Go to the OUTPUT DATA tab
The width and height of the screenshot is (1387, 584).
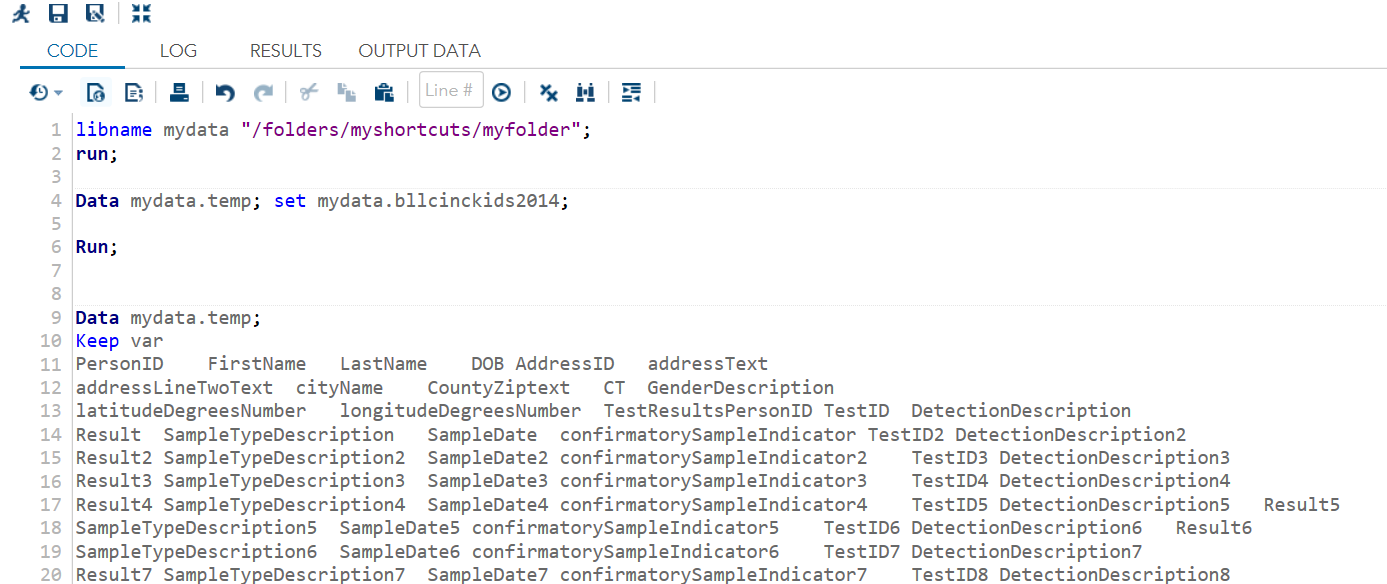pyautogui.click(x=419, y=51)
